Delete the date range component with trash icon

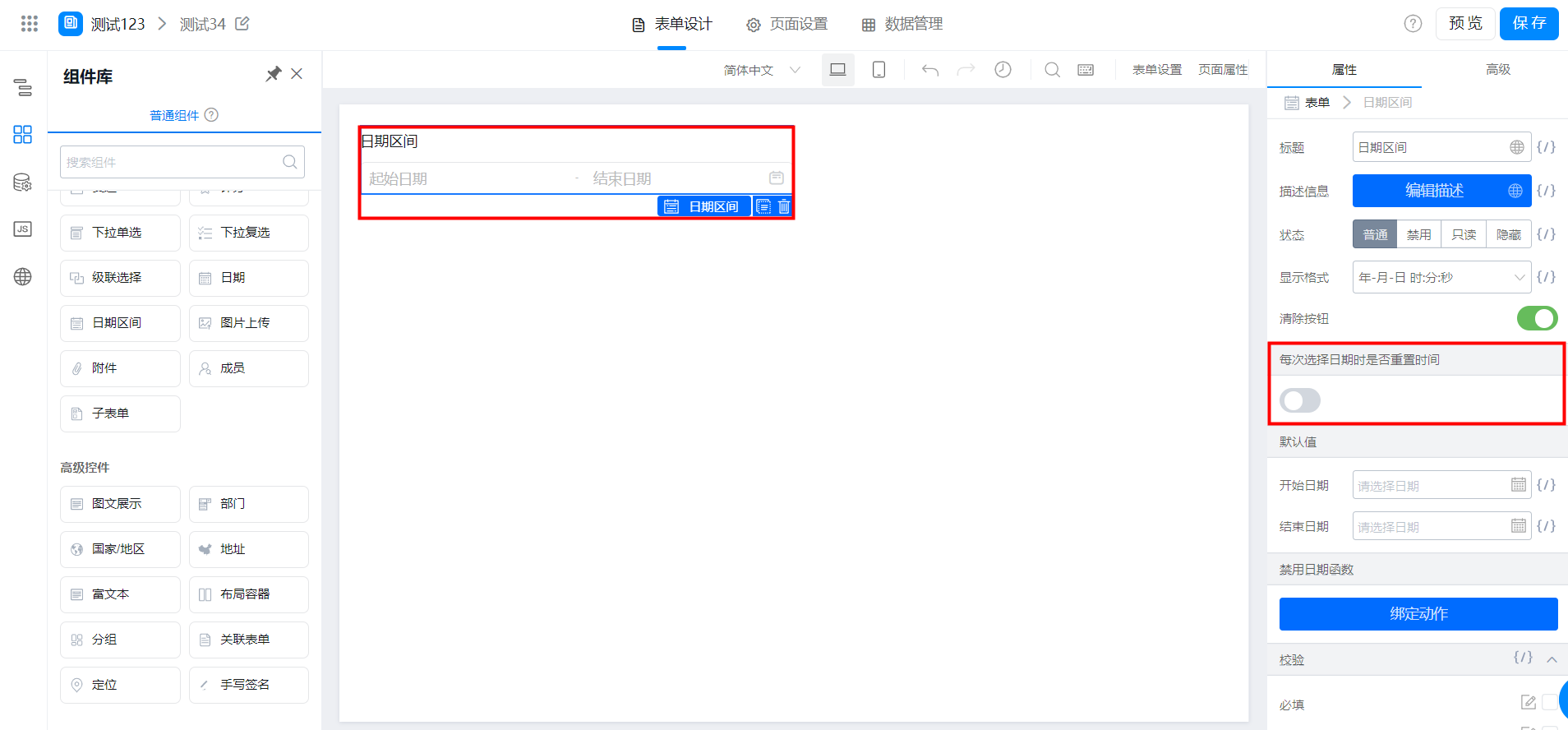pyautogui.click(x=784, y=206)
